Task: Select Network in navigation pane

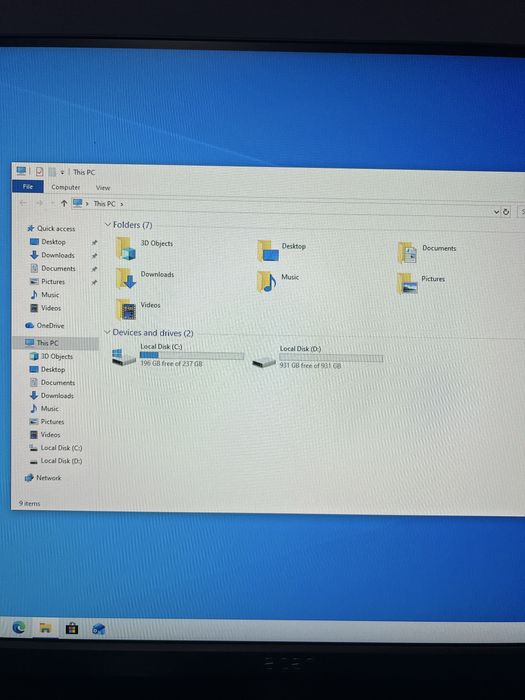Action: click(49, 478)
